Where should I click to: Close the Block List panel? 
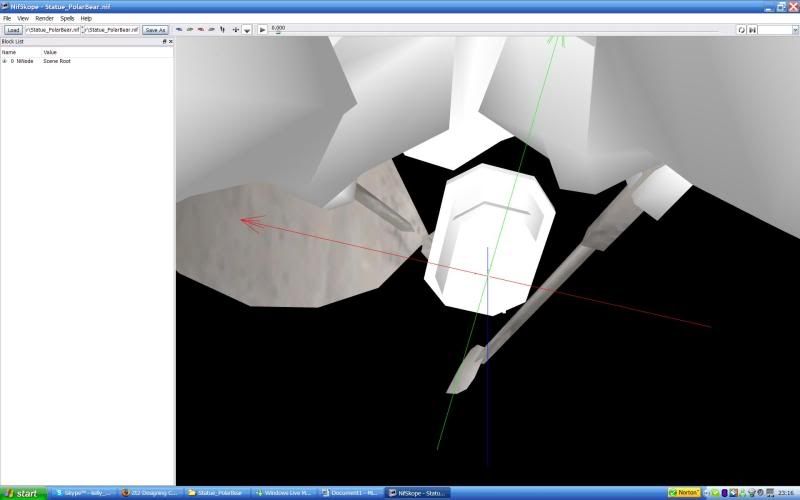click(171, 42)
